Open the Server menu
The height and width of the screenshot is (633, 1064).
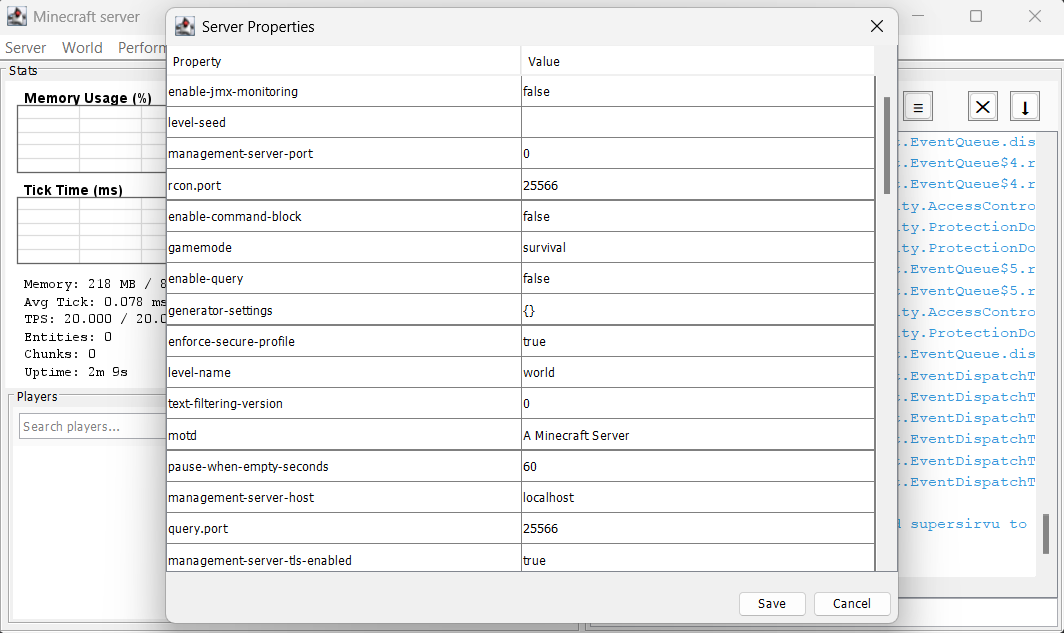pos(26,47)
